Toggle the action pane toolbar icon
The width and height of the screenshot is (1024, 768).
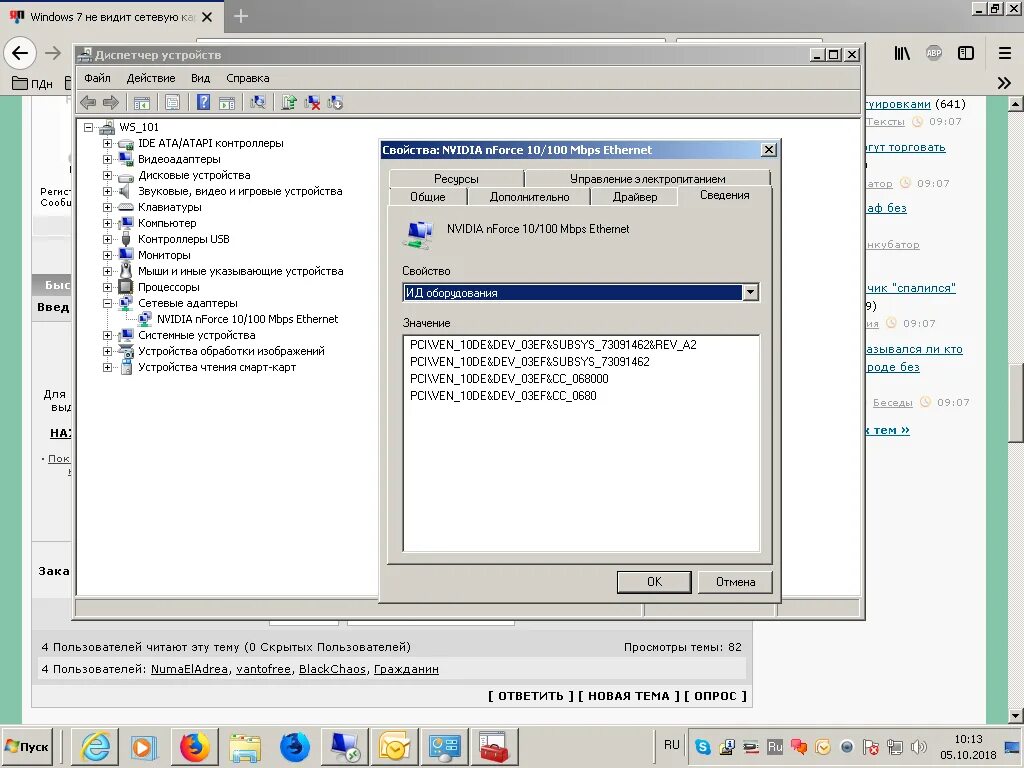227,103
